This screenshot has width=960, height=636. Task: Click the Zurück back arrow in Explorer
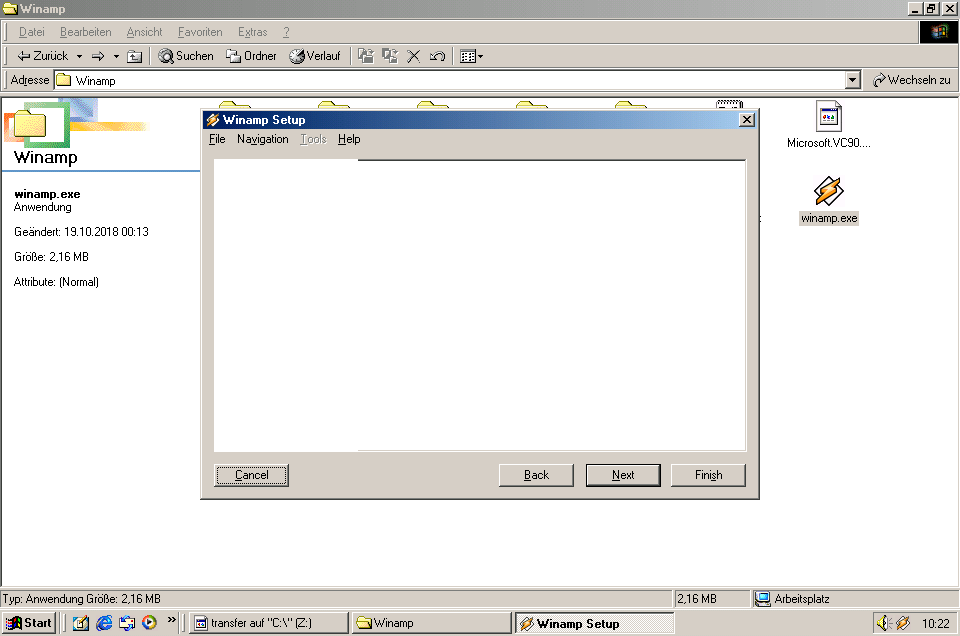click(42, 56)
